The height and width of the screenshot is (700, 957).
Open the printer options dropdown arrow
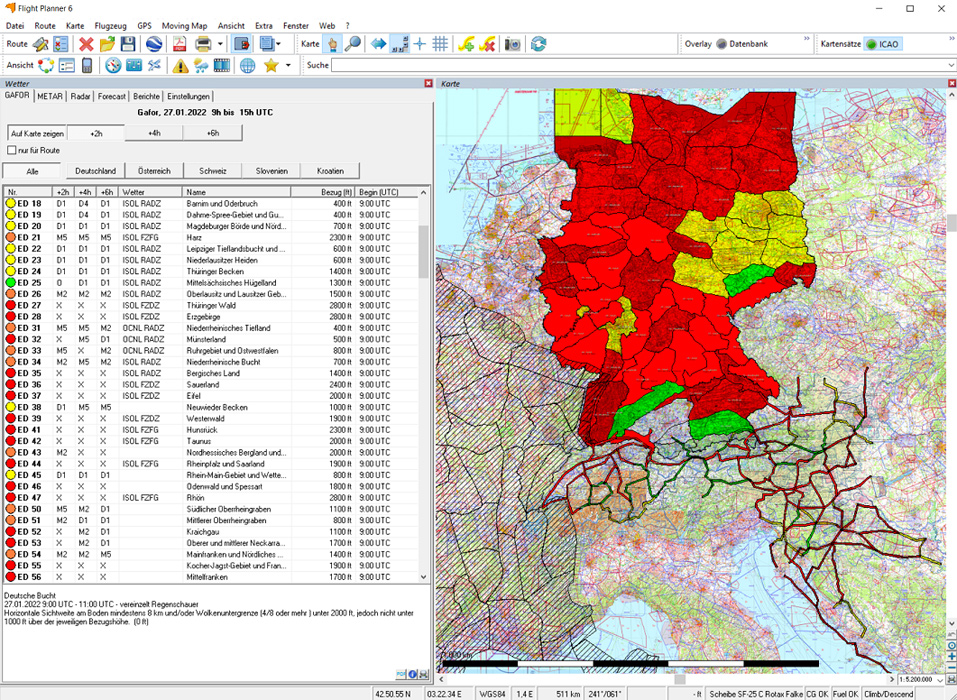[219, 44]
